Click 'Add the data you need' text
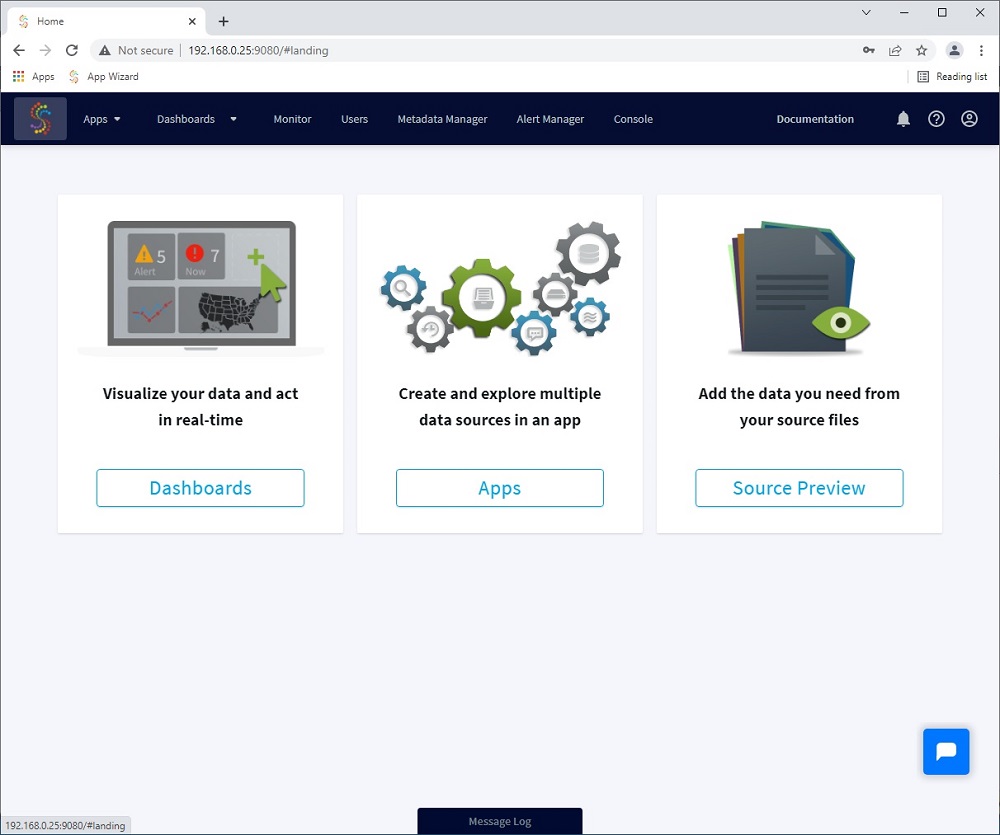Image resolution: width=1000 pixels, height=835 pixels. (x=799, y=407)
